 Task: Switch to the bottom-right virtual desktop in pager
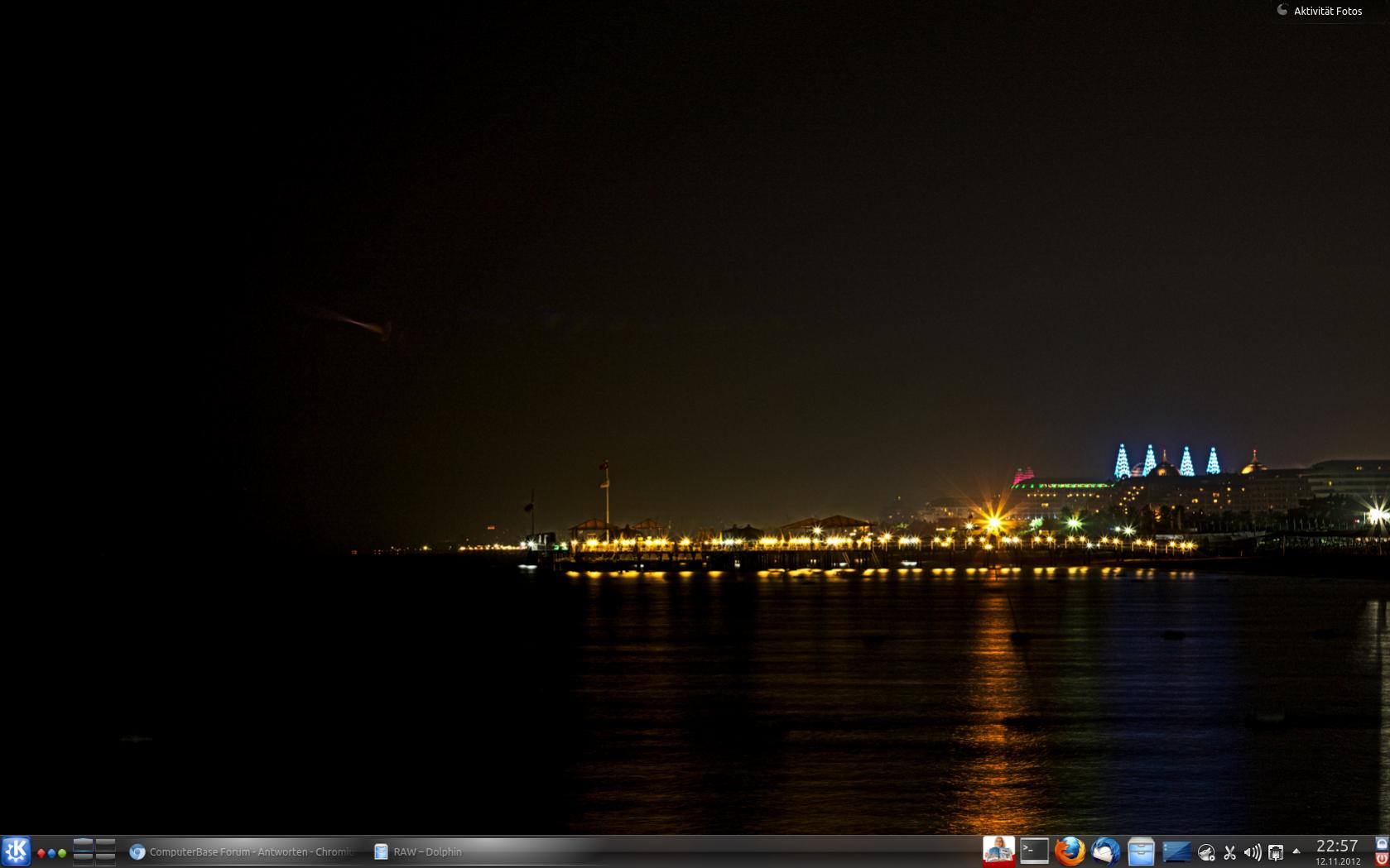[105, 860]
